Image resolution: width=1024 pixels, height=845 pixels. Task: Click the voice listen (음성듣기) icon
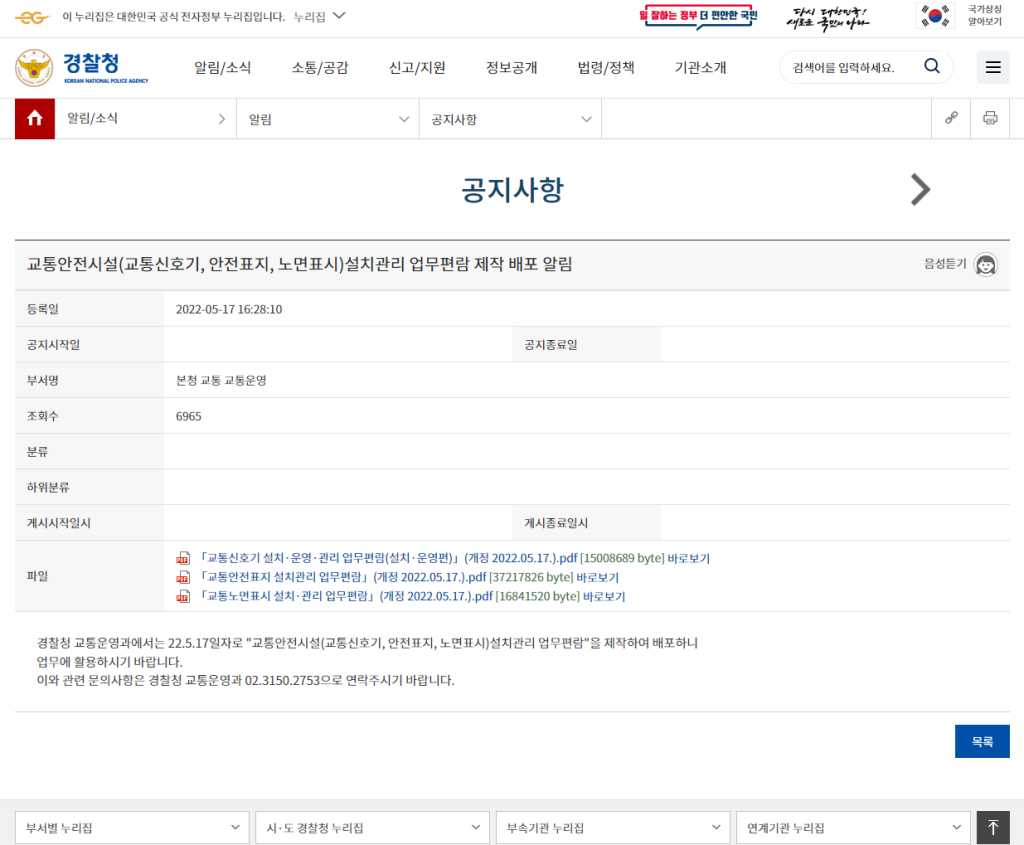point(986,264)
